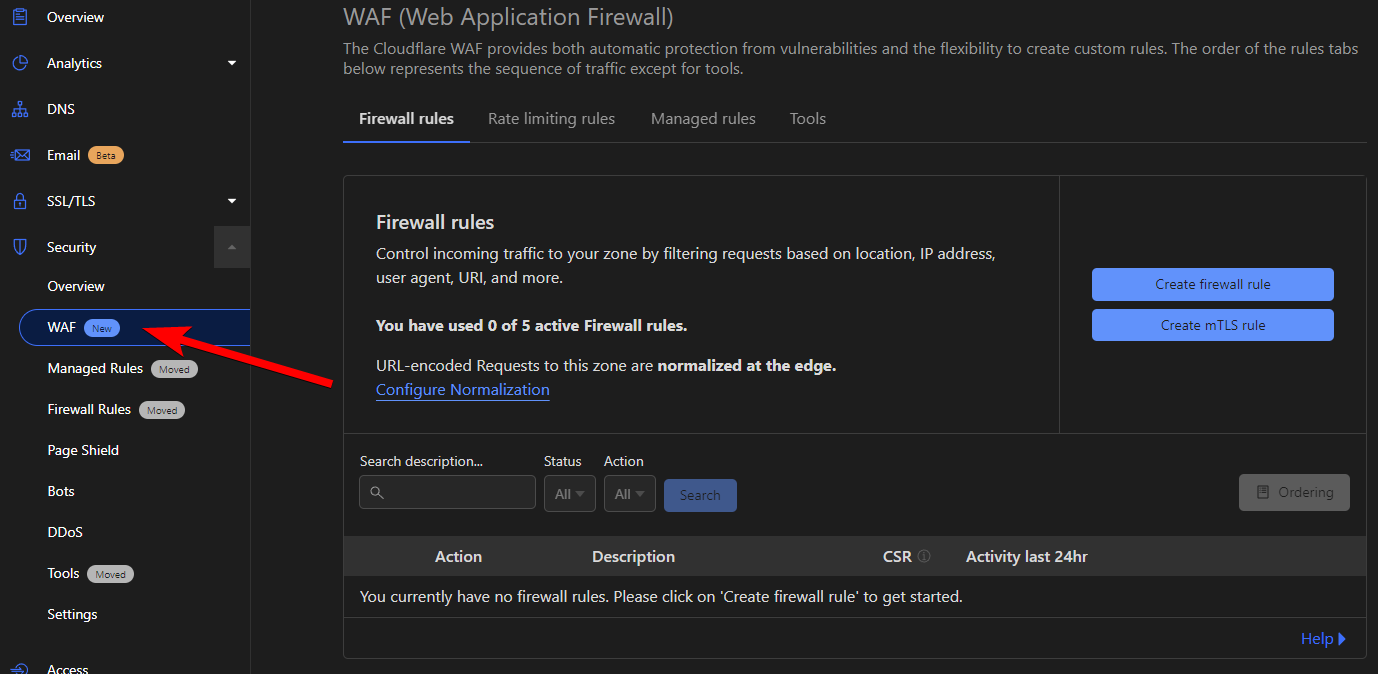Screen dimensions: 1378x674
Task: Click the Create firewall rule button
Action: 1212,284
